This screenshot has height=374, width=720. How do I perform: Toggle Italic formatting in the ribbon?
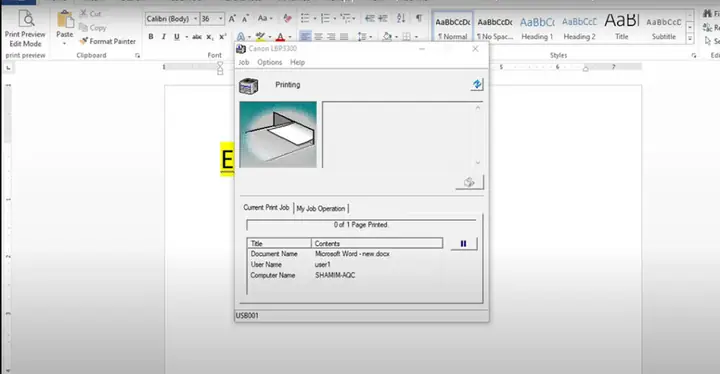point(163,37)
